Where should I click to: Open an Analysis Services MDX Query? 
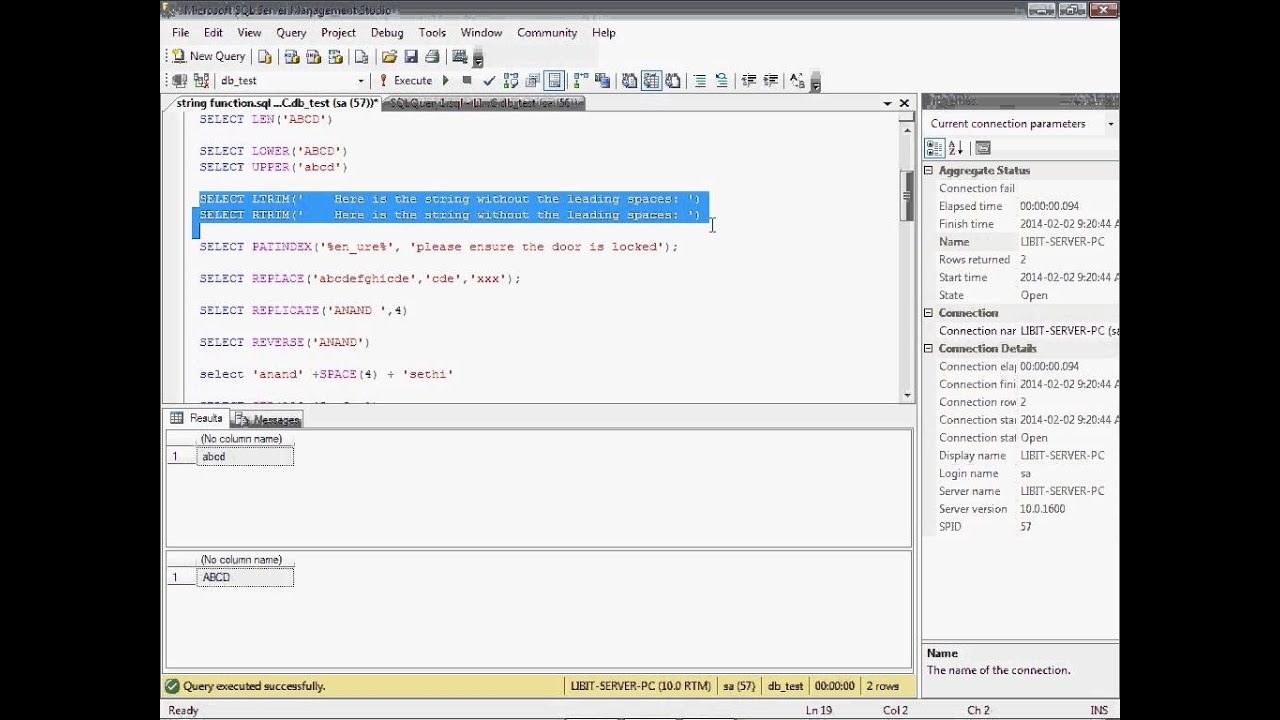(291, 57)
